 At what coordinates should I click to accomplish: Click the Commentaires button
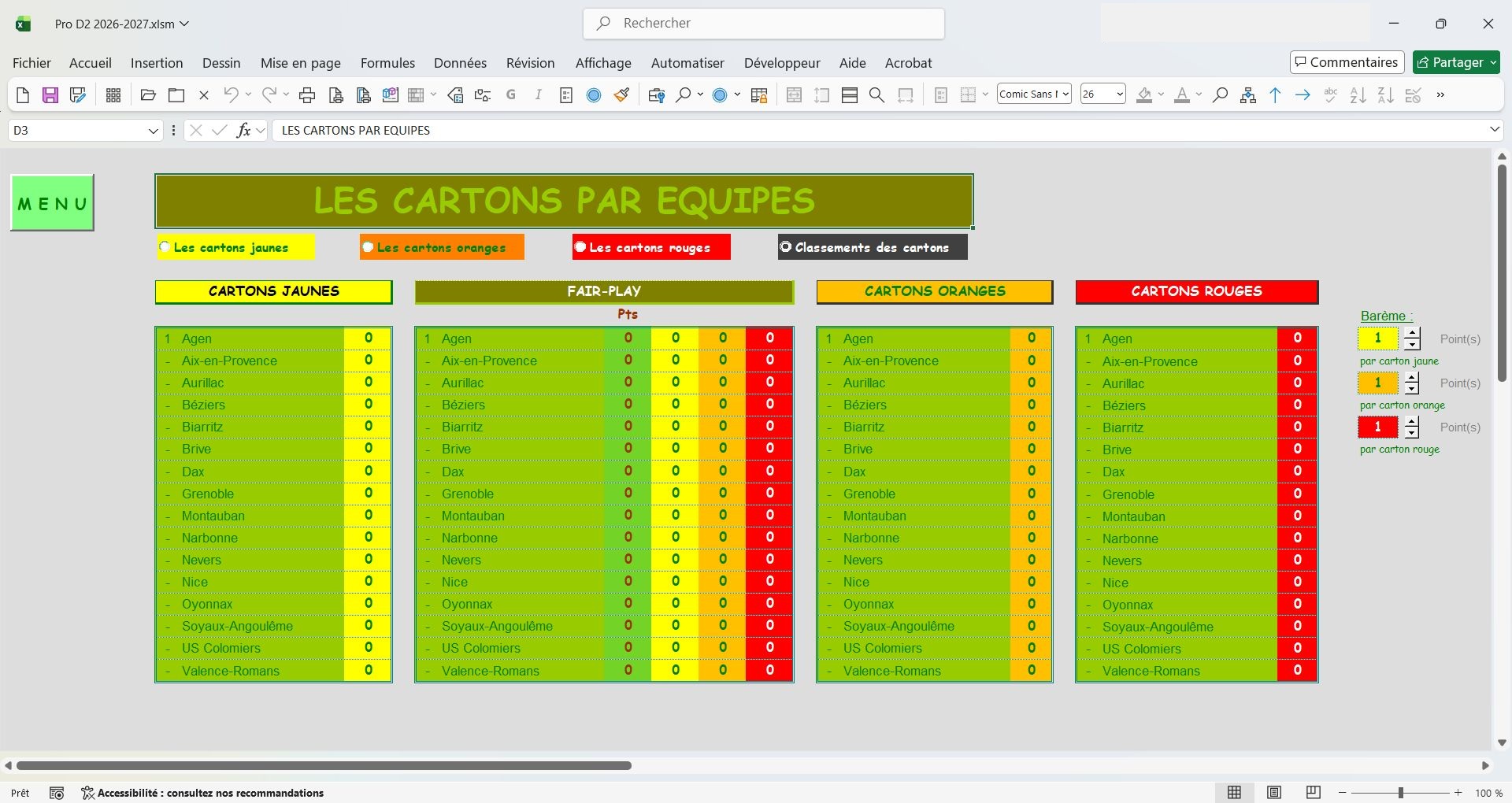[1347, 62]
